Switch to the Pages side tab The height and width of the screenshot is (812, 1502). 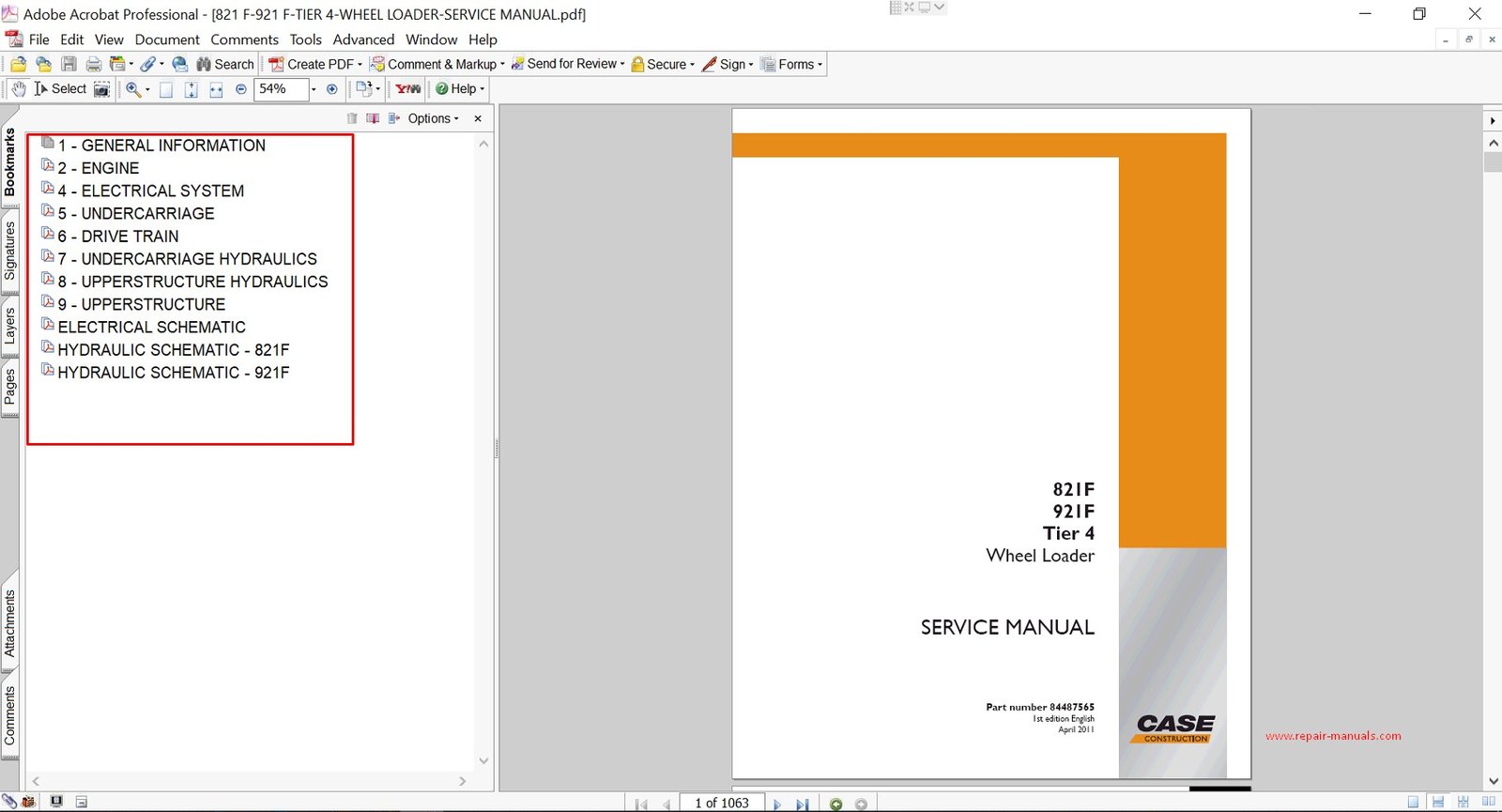point(10,386)
